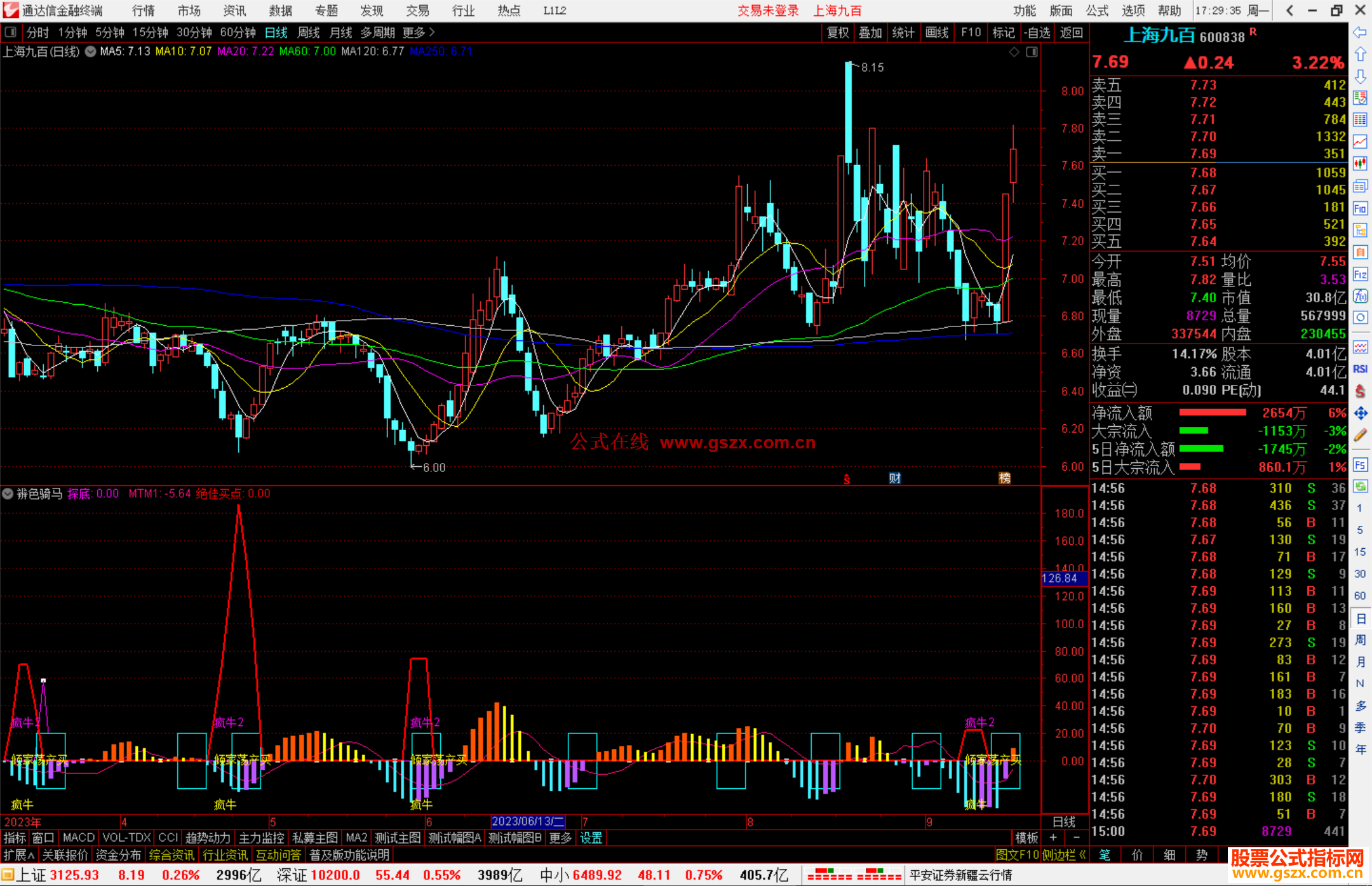This screenshot has width=1372, height=886.
Task: Click the 交易未登录 login link
Action: pos(768,11)
